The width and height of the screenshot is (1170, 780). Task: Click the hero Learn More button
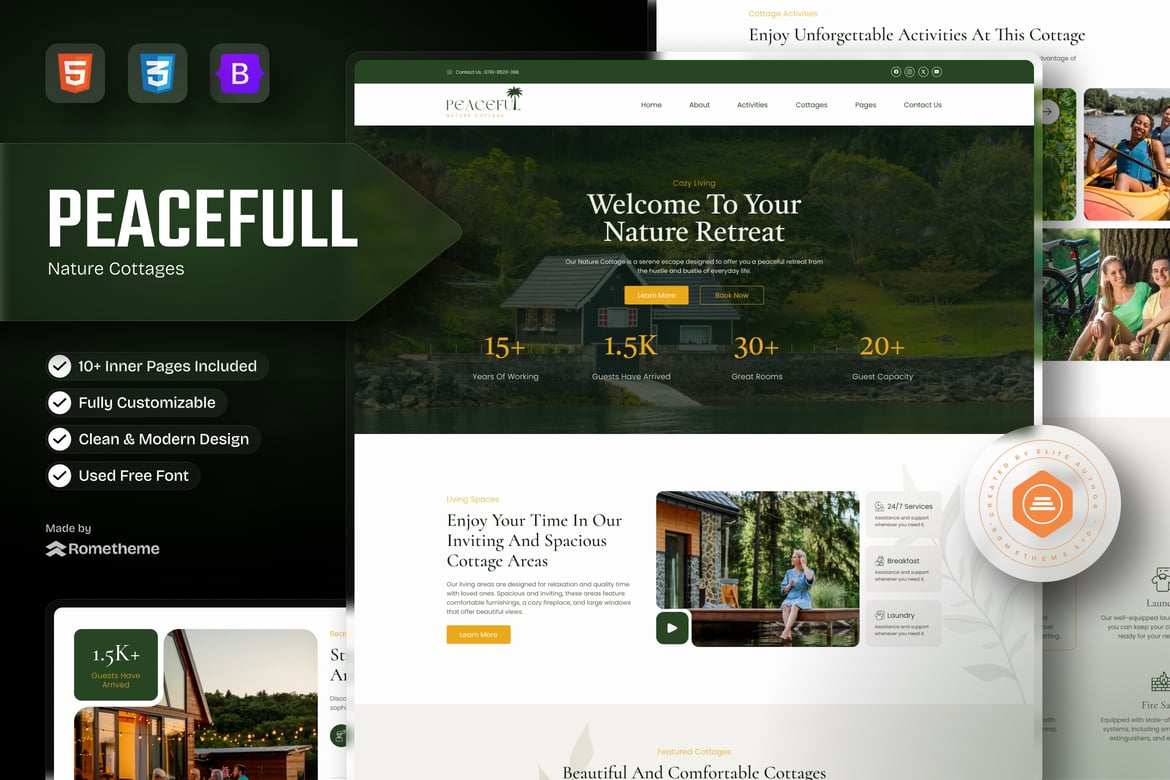(656, 296)
